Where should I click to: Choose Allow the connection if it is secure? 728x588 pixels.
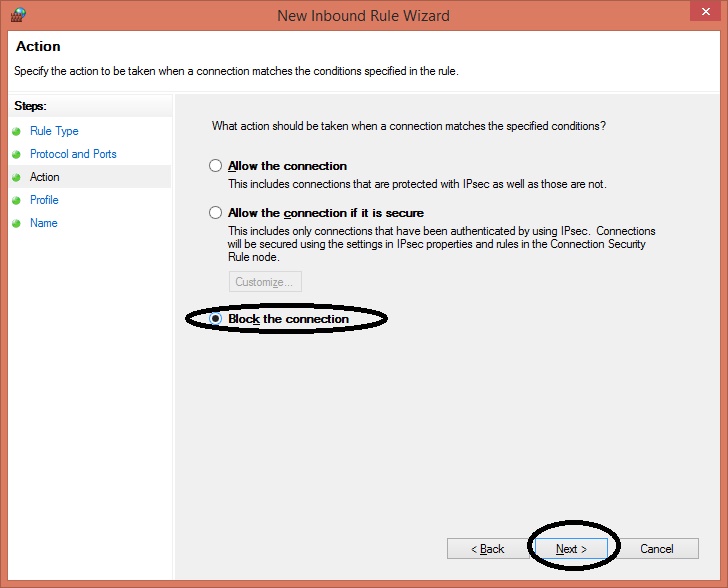215,213
